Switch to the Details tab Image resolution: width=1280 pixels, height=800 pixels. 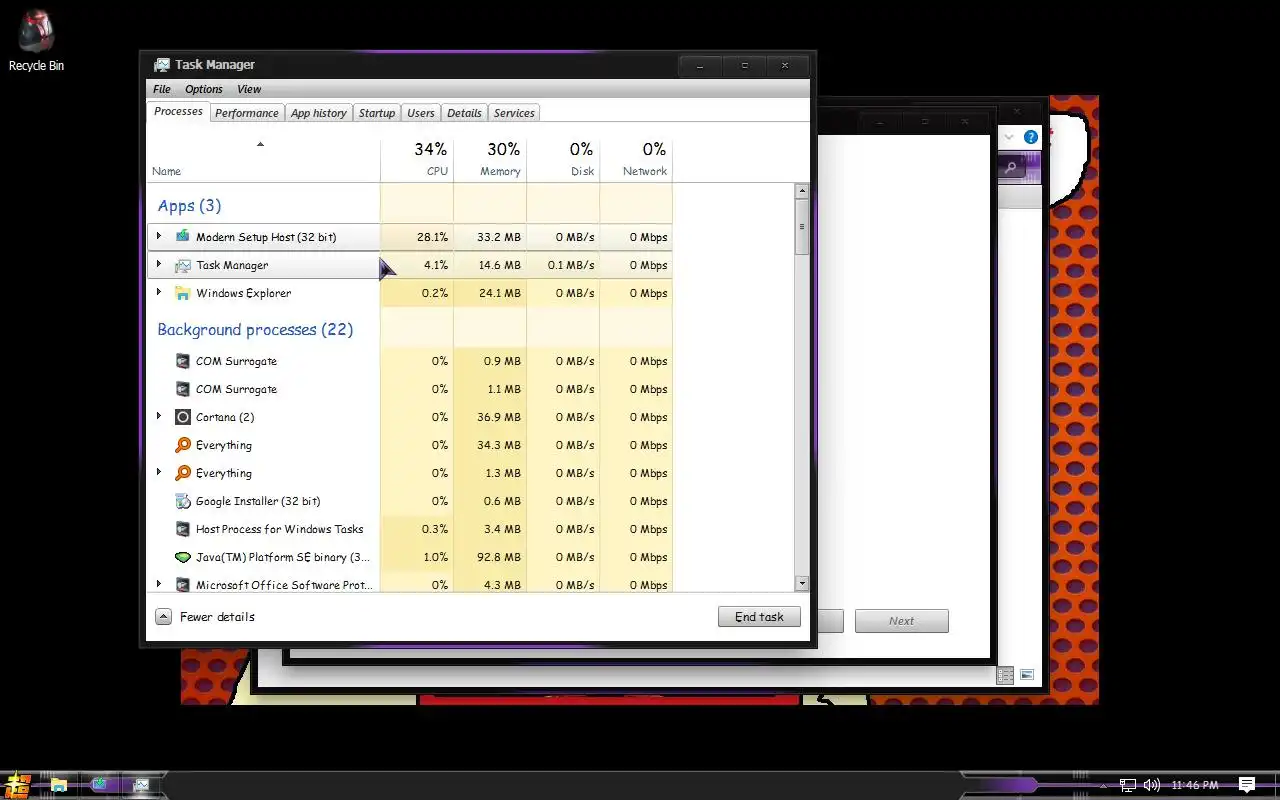(x=464, y=113)
